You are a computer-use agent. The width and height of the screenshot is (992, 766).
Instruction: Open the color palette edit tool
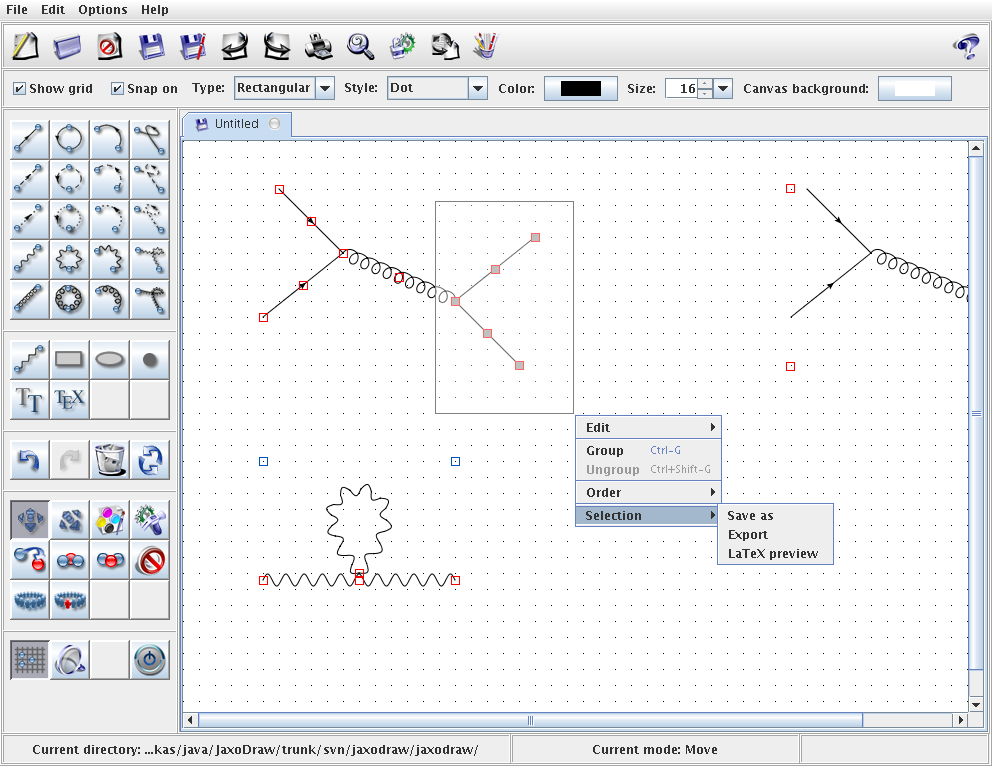pos(110,519)
